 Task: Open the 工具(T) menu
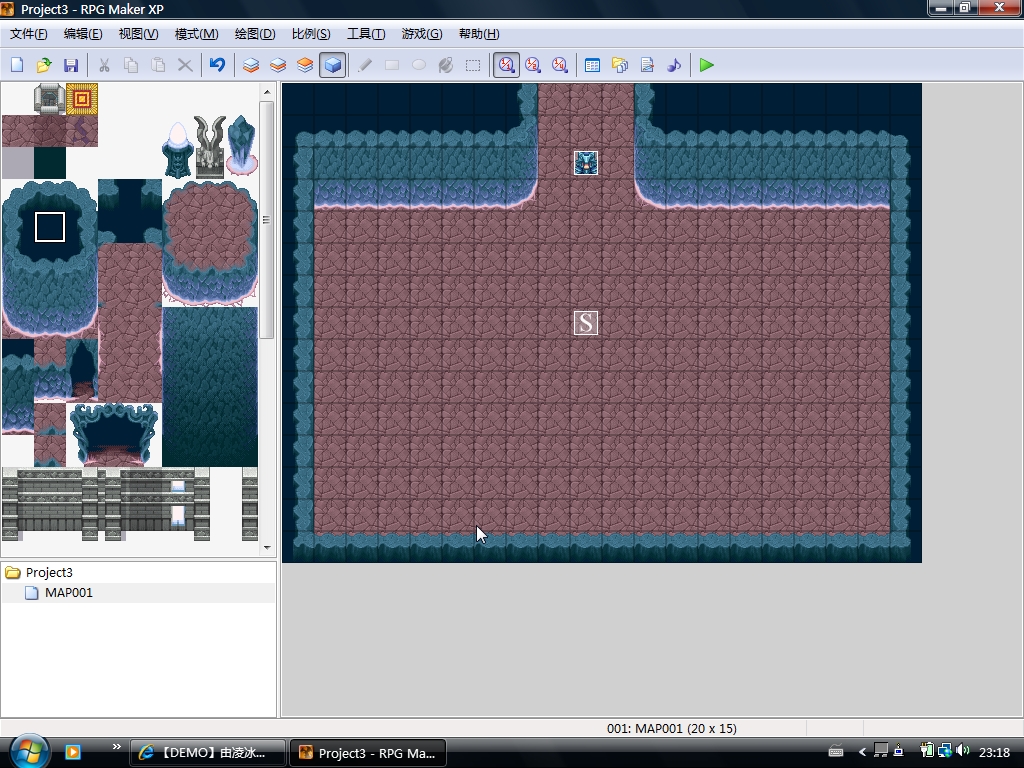pyautogui.click(x=366, y=34)
